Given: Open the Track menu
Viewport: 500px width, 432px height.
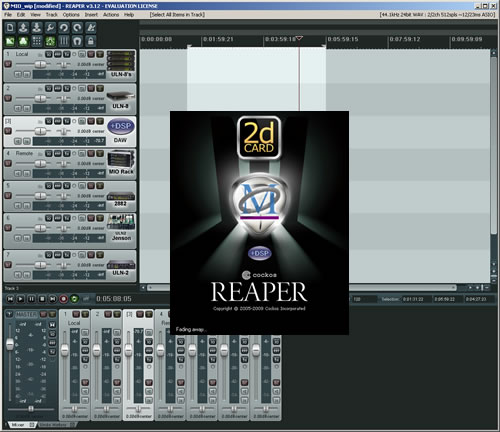Looking at the screenshot, I should click(x=52, y=15).
